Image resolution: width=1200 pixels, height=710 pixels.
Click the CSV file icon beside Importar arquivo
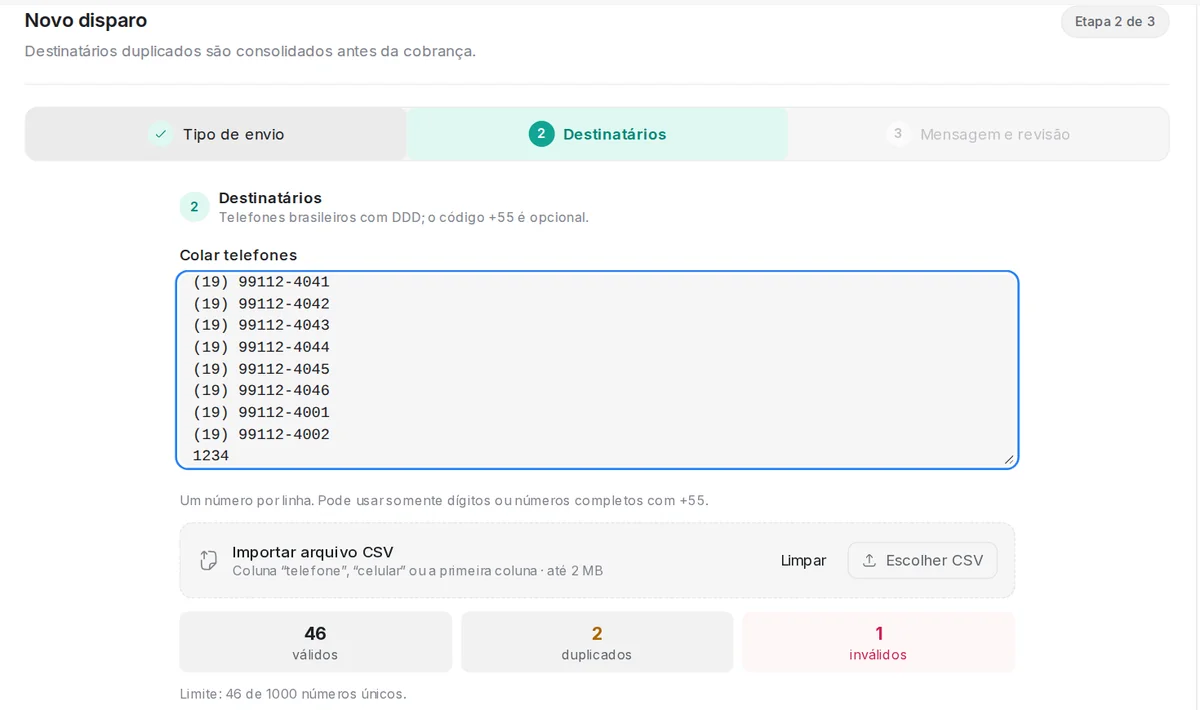pyautogui.click(x=209, y=560)
